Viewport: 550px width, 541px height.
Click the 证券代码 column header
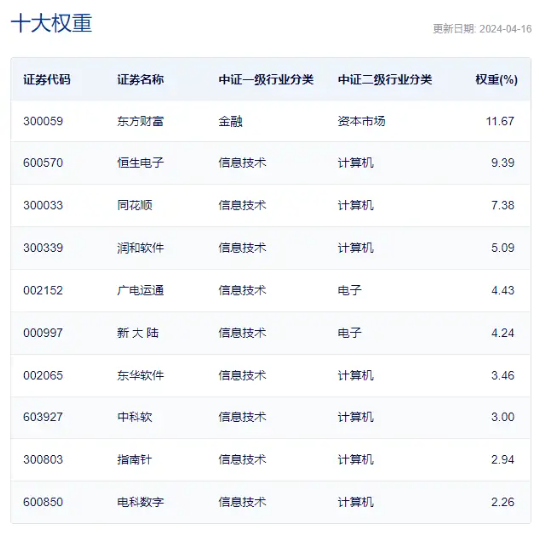click(47, 80)
